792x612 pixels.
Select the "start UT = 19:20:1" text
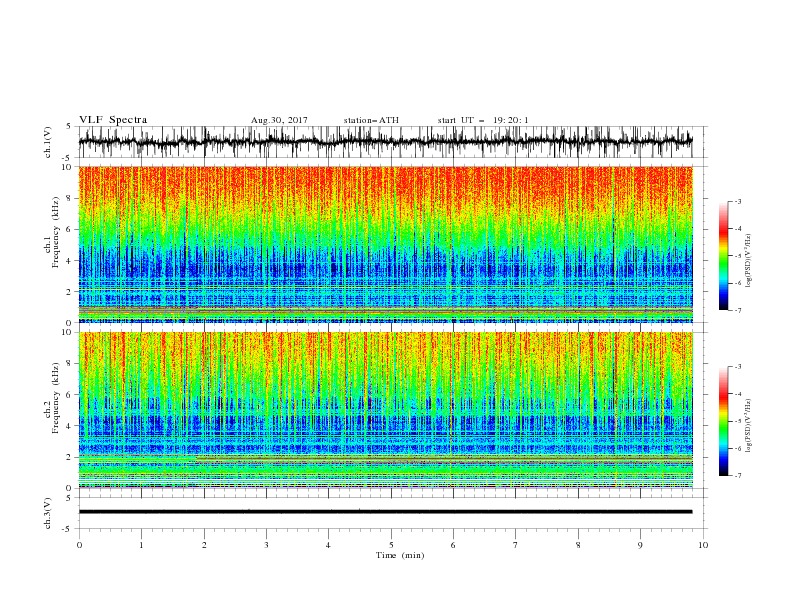(x=483, y=120)
